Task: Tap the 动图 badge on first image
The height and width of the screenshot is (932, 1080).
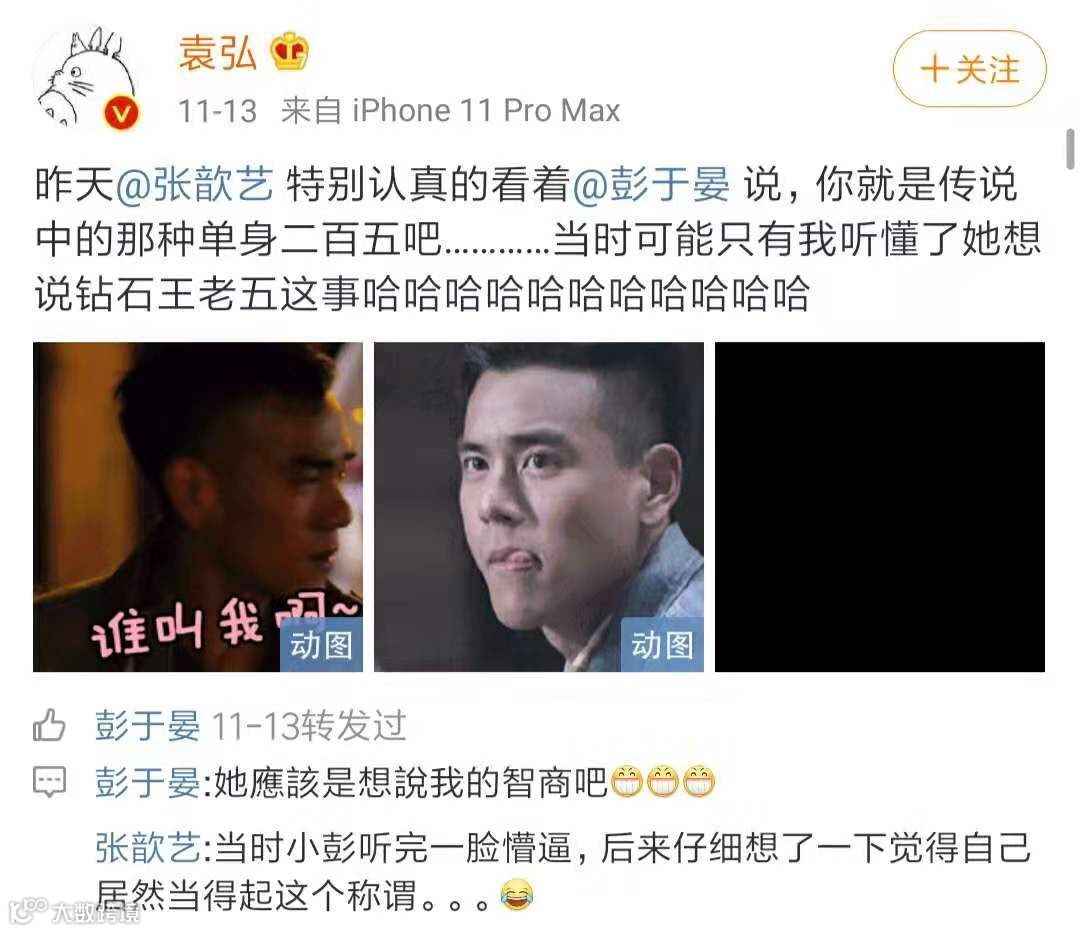Action: [x=321, y=645]
